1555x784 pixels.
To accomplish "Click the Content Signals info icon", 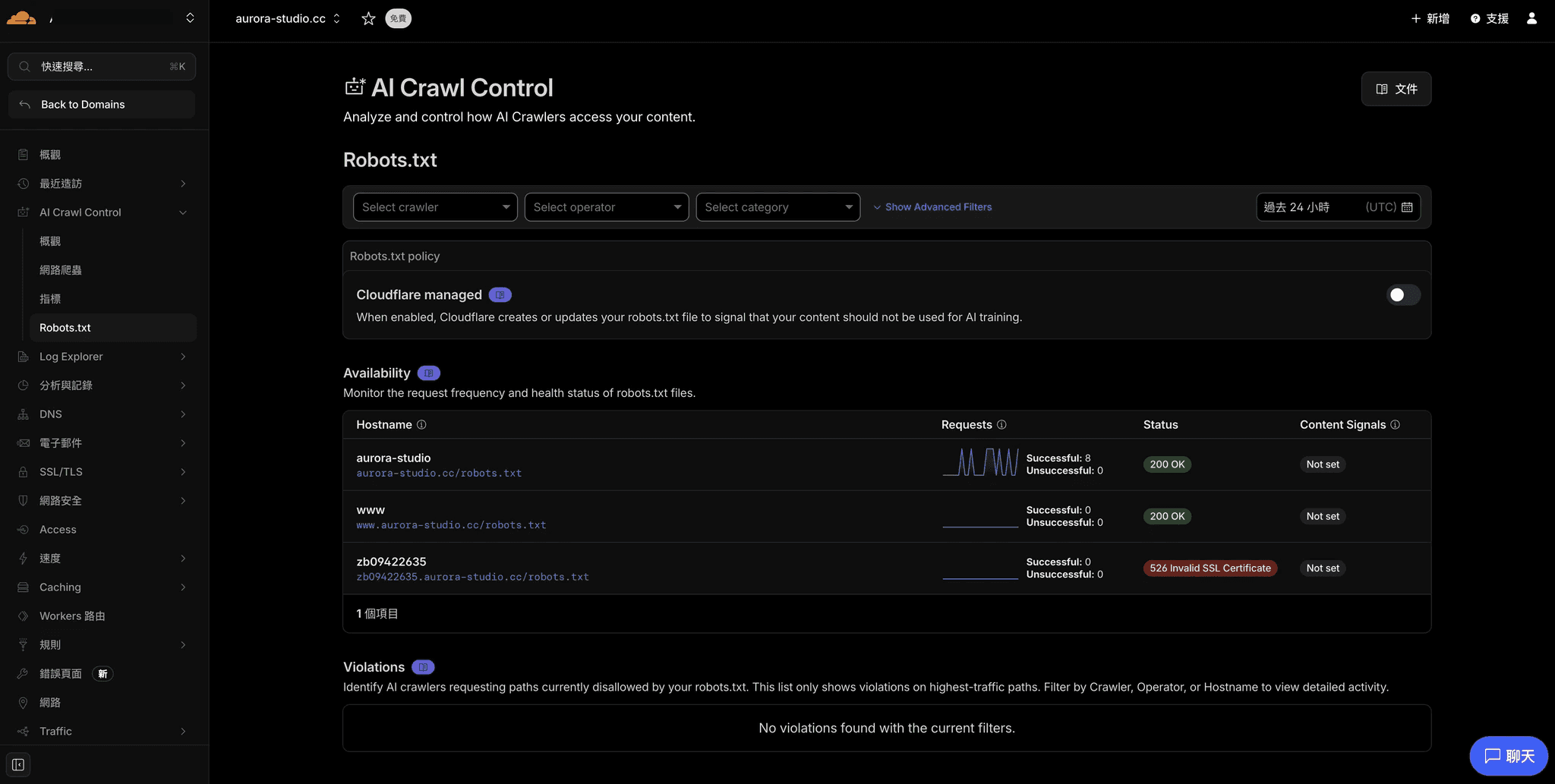I will click(1395, 424).
